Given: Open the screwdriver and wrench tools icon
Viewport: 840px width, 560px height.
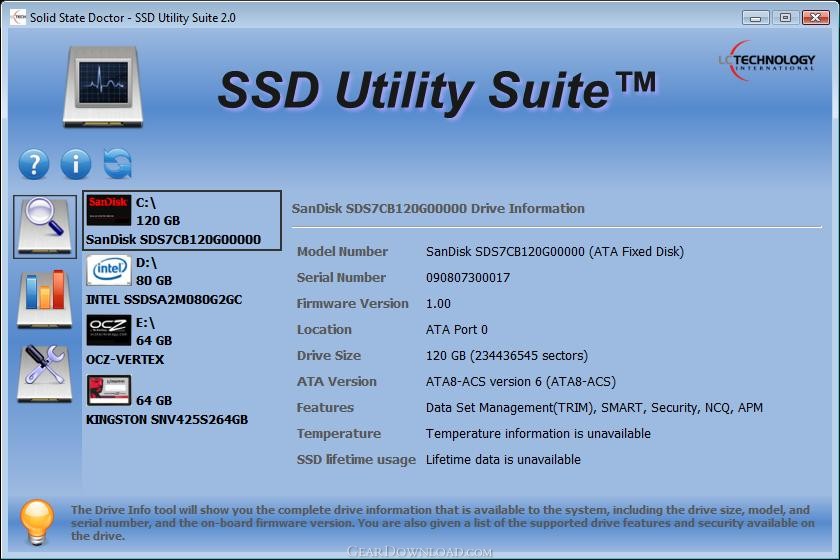Looking at the screenshot, I should click(x=45, y=373).
